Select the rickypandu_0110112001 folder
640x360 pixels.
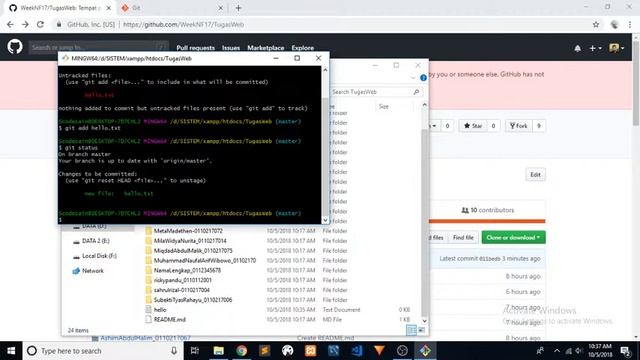click(x=182, y=280)
